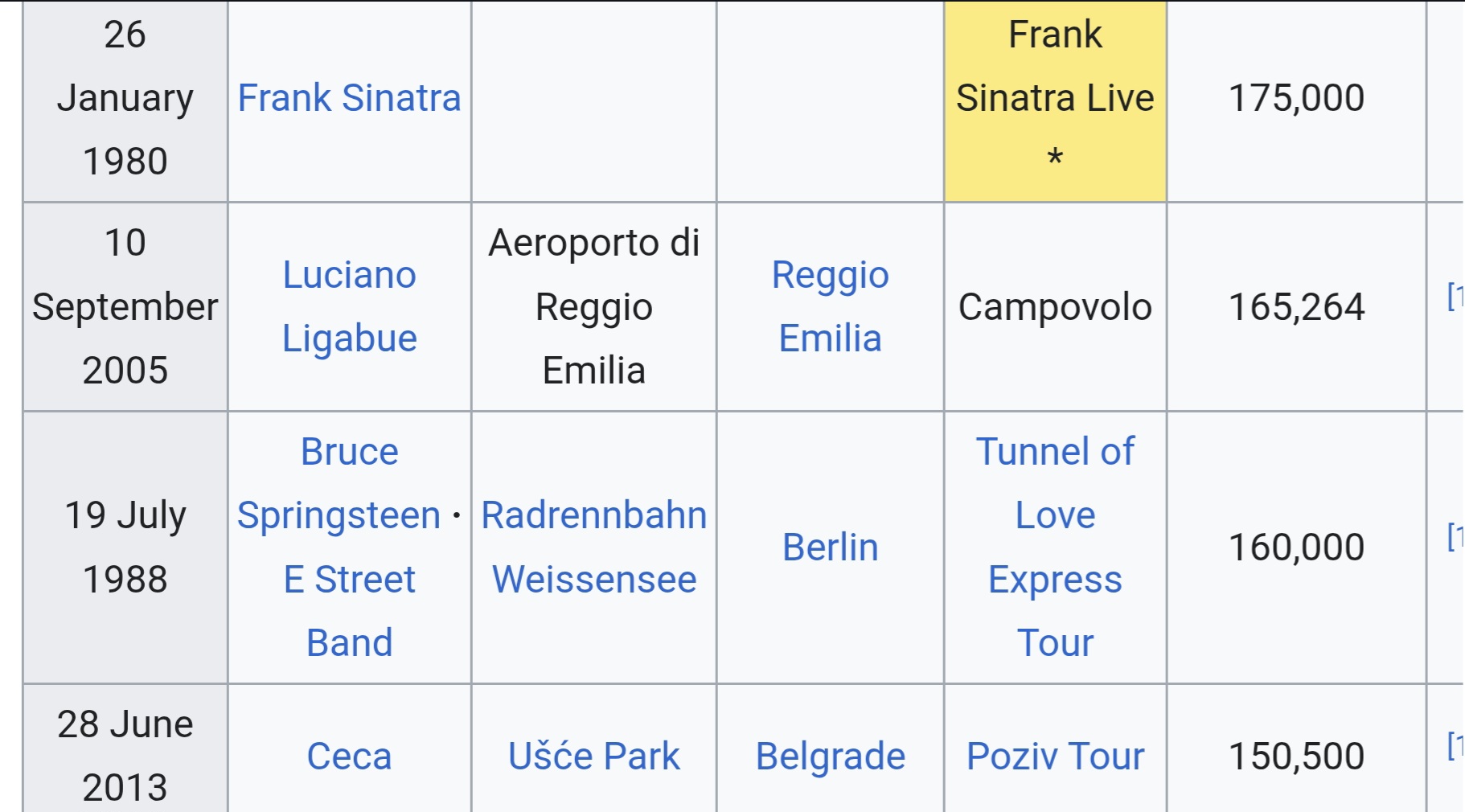The height and width of the screenshot is (812, 1465).
Task: Click the Aeroporto di Reggio Emilia venue text
Action: 593,306
